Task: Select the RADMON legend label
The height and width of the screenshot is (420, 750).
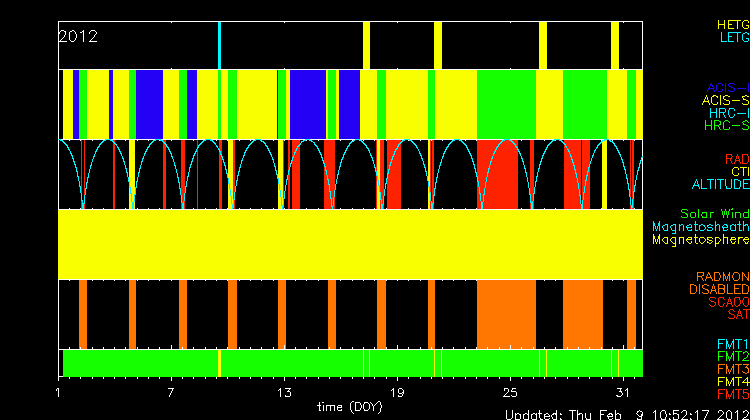Action: 723,277
